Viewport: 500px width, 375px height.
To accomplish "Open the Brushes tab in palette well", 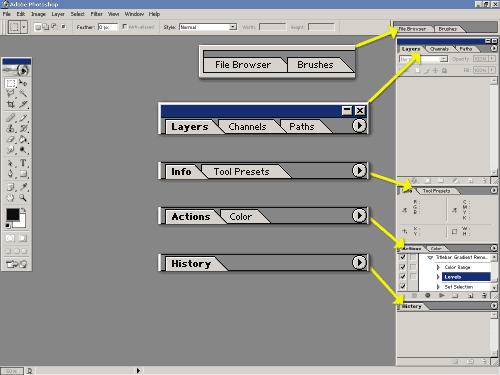I will point(447,29).
